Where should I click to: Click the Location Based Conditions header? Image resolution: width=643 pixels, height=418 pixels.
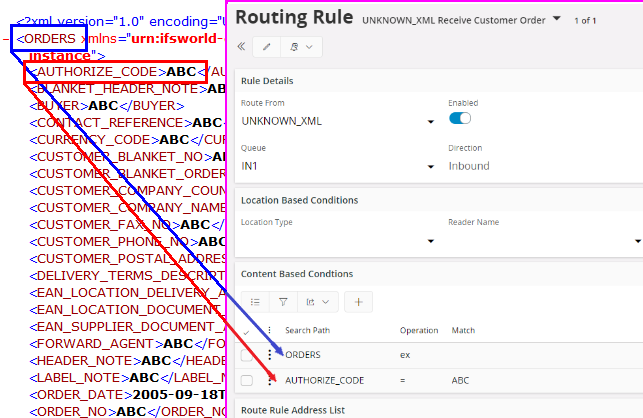299,200
